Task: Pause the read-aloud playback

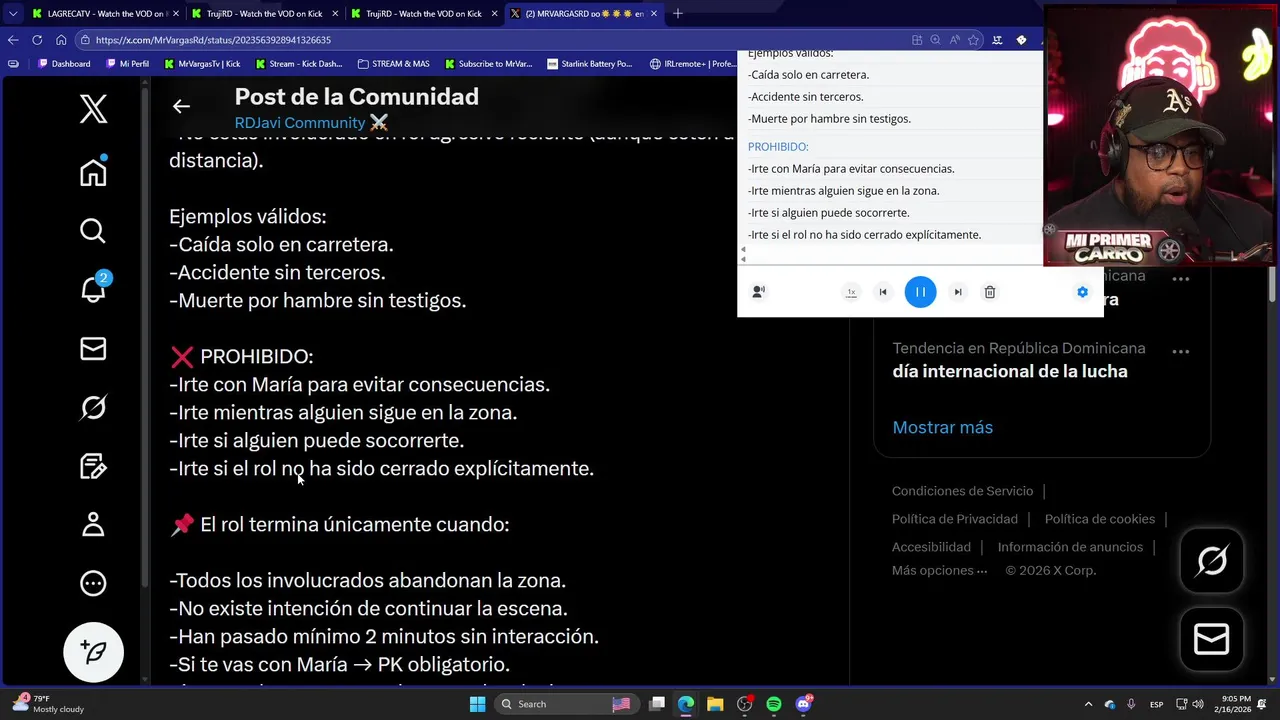Action: (x=920, y=292)
